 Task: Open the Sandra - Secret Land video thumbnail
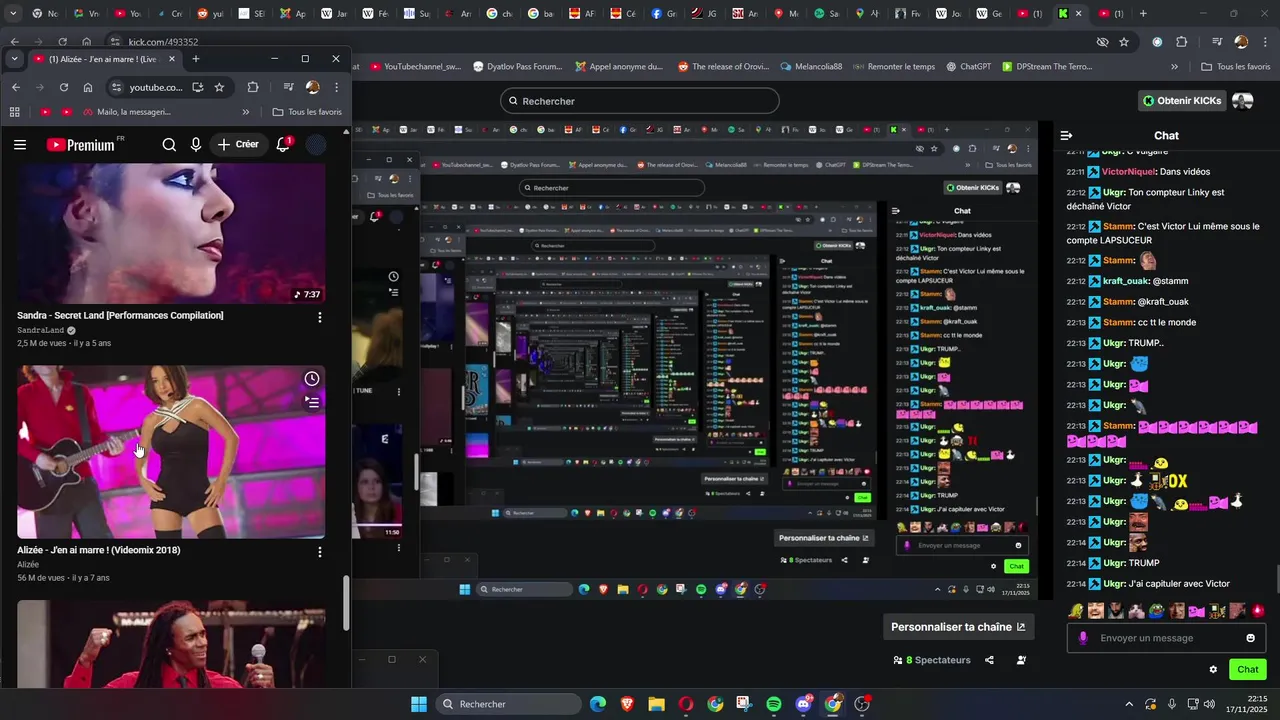[x=171, y=234]
